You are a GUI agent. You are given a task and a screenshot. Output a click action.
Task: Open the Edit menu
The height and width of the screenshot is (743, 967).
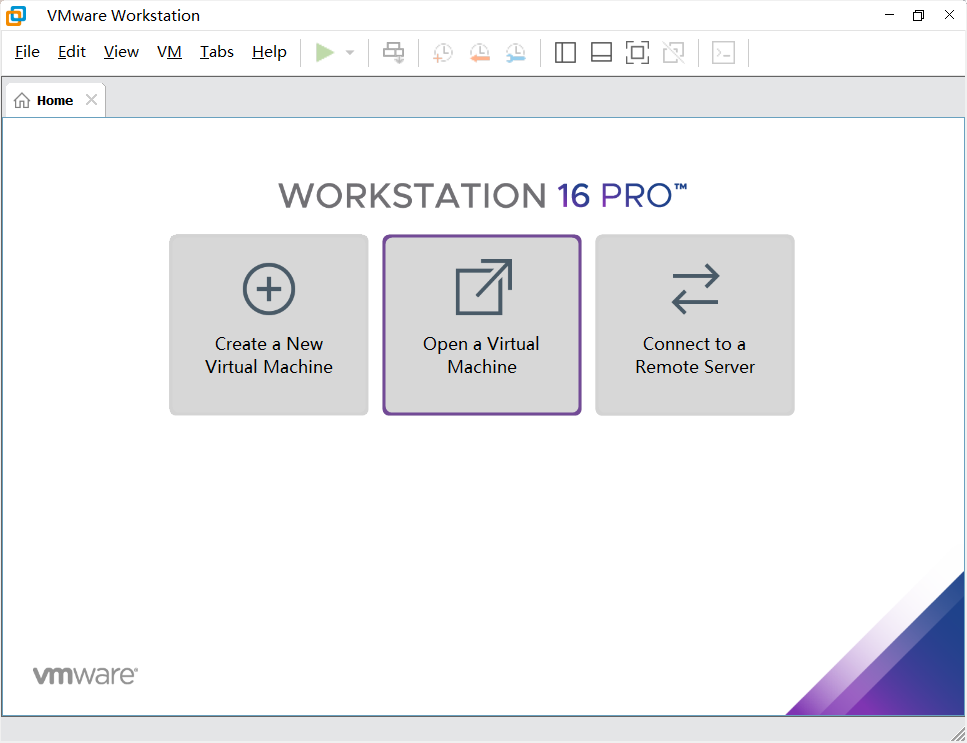point(72,52)
